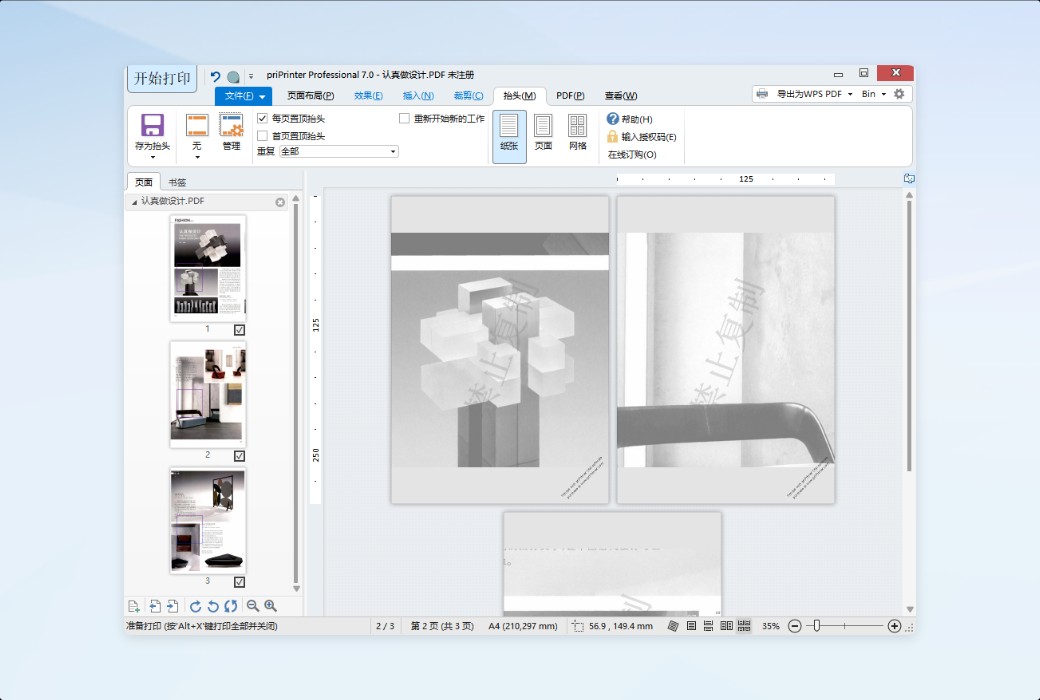Click the 无 letterhead icon
This screenshot has height=700, width=1040.
coord(197,125)
